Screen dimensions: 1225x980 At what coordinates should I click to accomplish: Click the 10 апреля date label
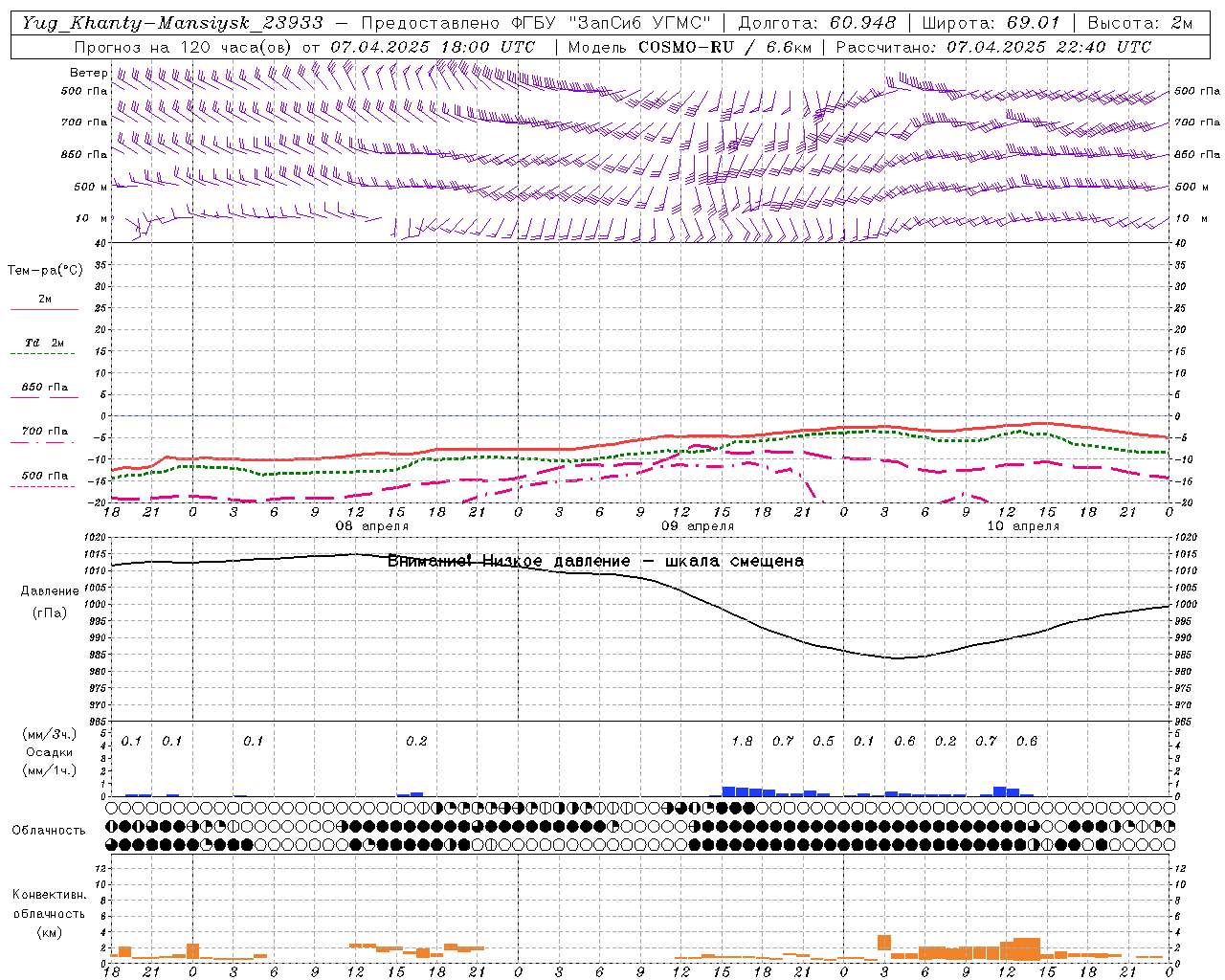pos(1023,526)
